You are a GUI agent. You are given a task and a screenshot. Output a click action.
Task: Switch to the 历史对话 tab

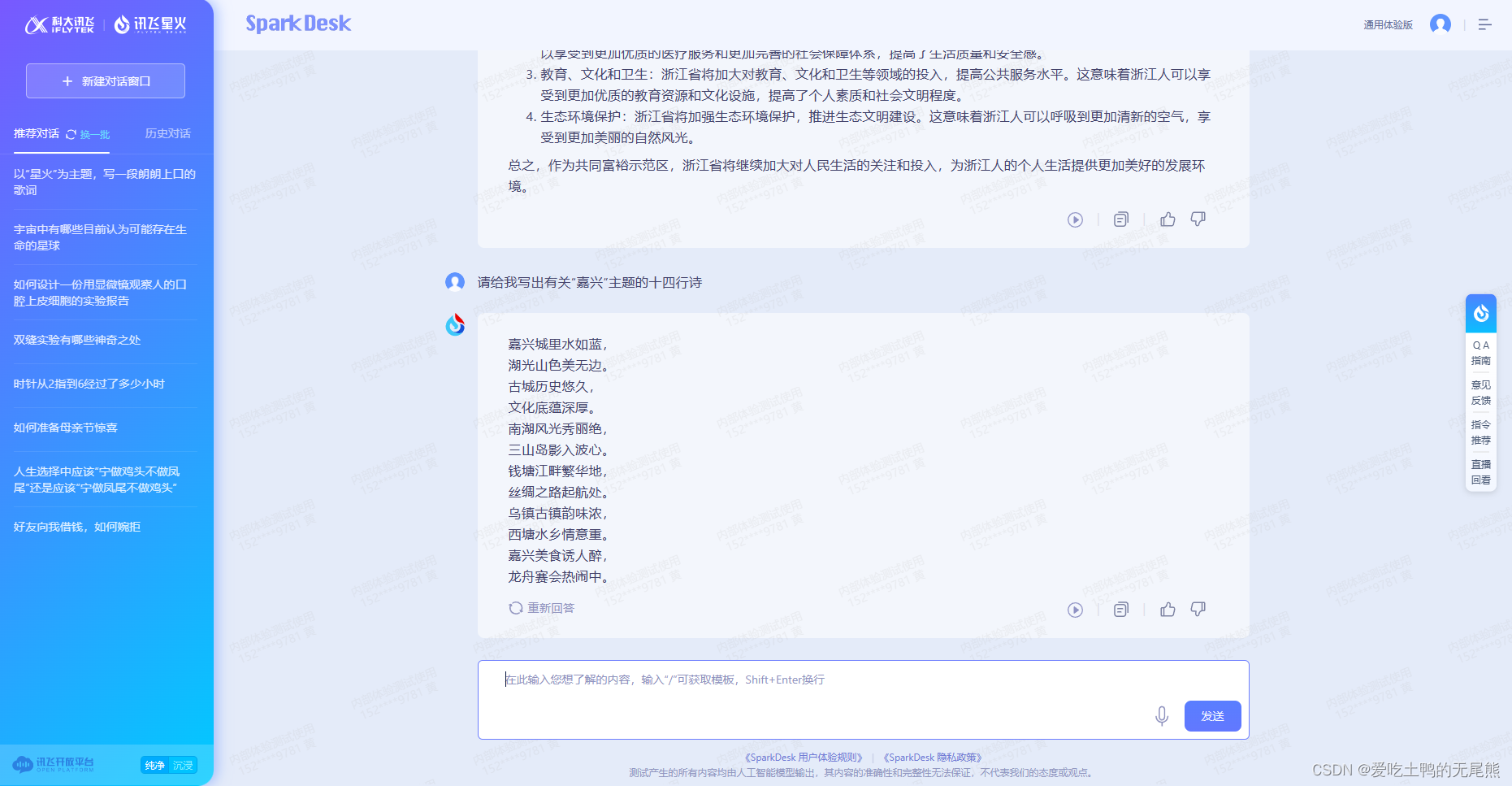coord(168,133)
